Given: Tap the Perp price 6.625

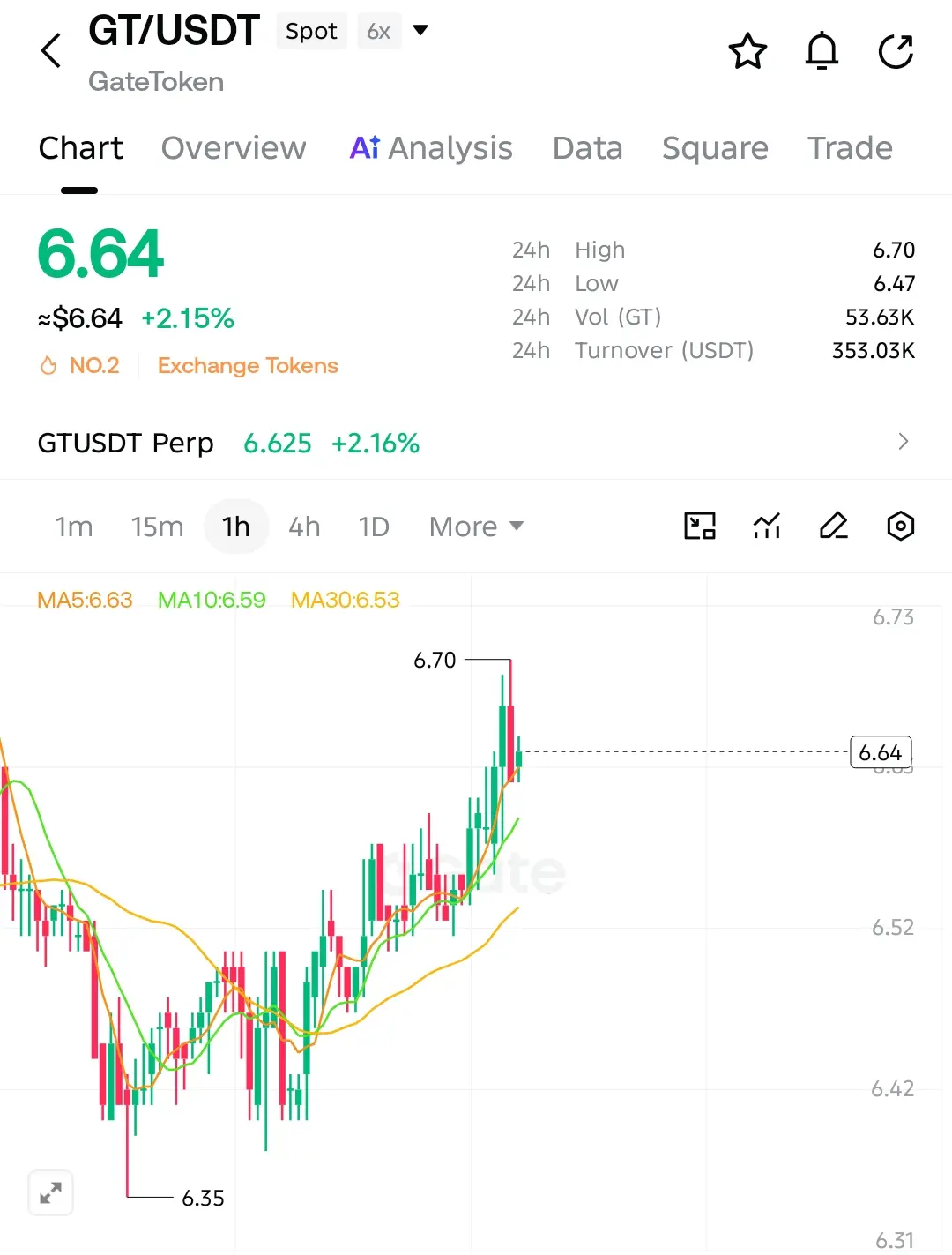Looking at the screenshot, I should (x=278, y=443).
